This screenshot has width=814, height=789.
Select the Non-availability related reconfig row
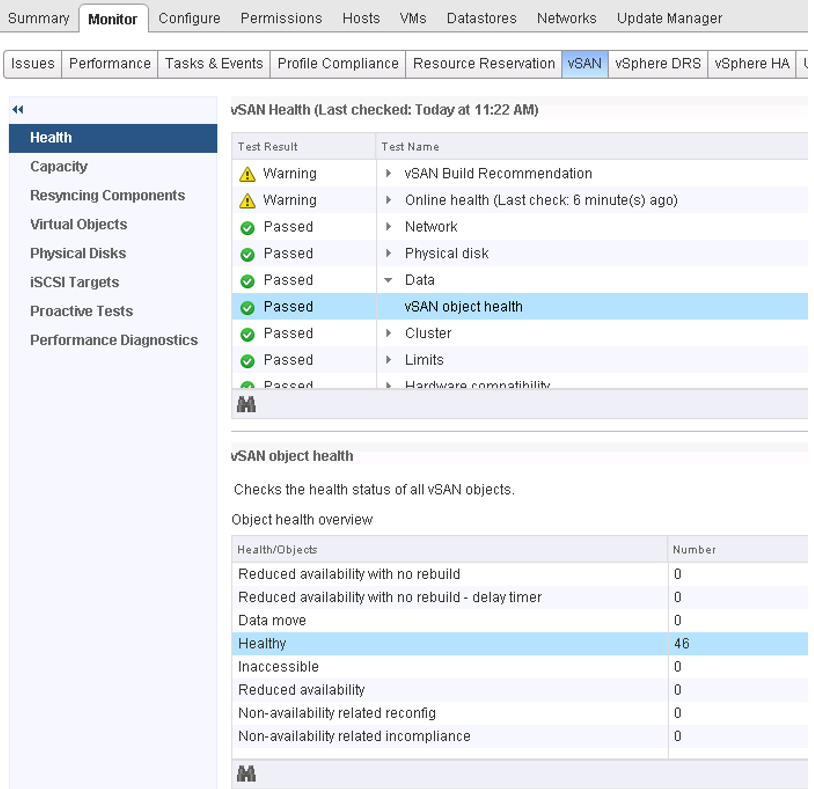(520, 713)
